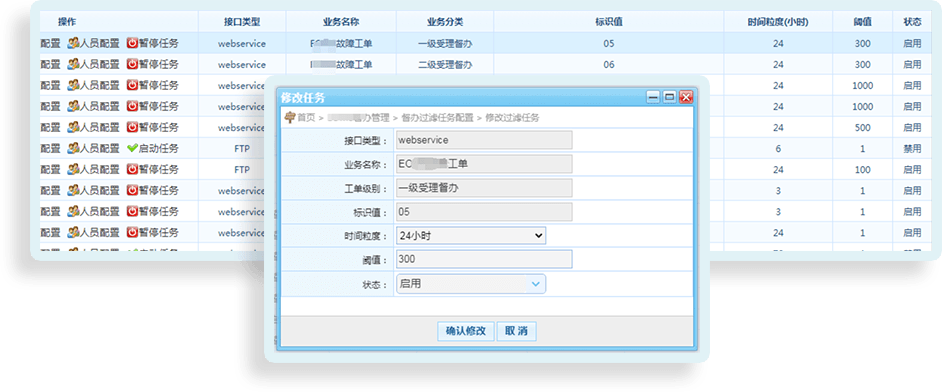Open the 时间粒度 24小时 dropdown
The height and width of the screenshot is (392, 942).
(x=471, y=236)
